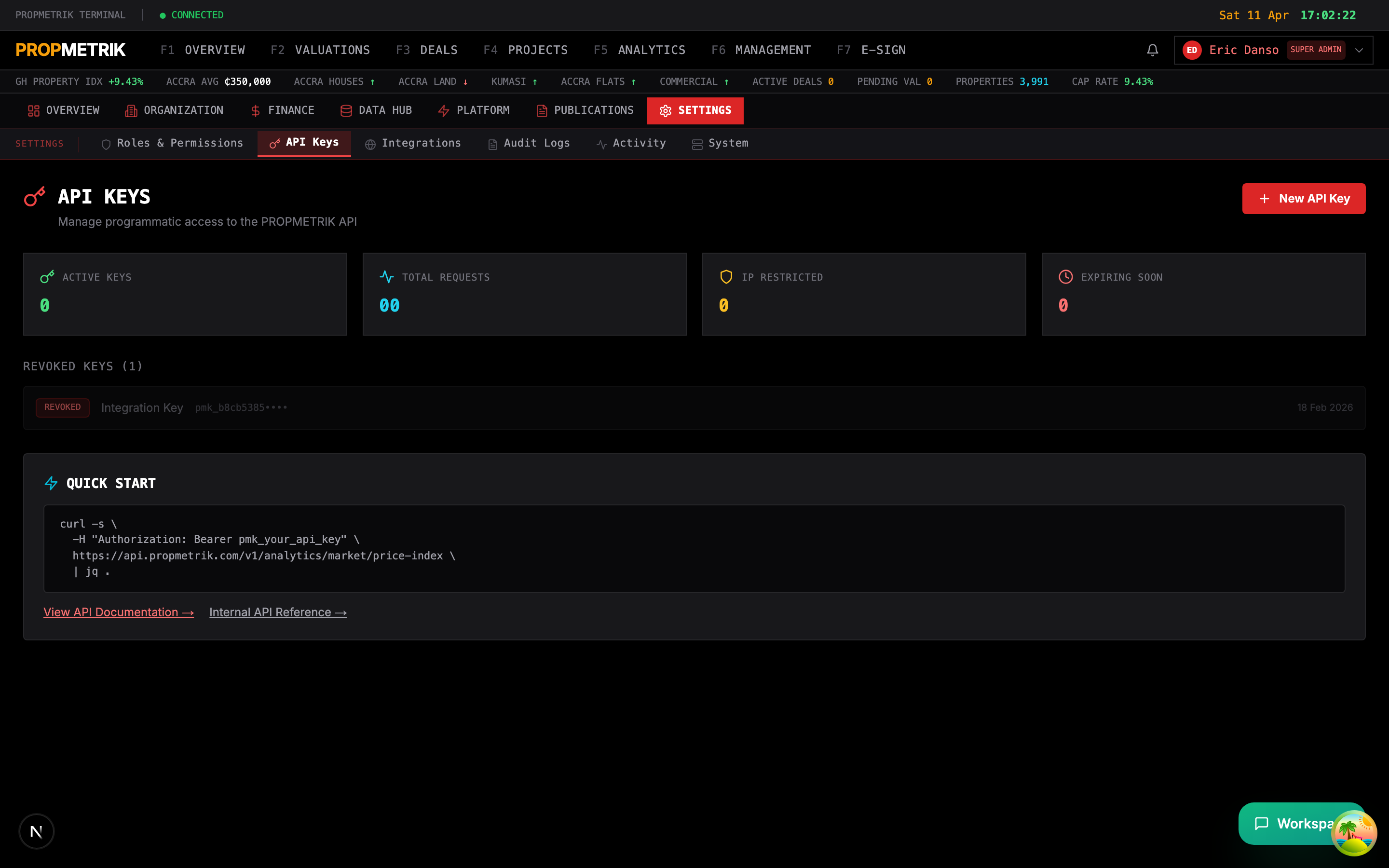Open the notifications bell
Screen dimensions: 1389x868
(1152, 50)
